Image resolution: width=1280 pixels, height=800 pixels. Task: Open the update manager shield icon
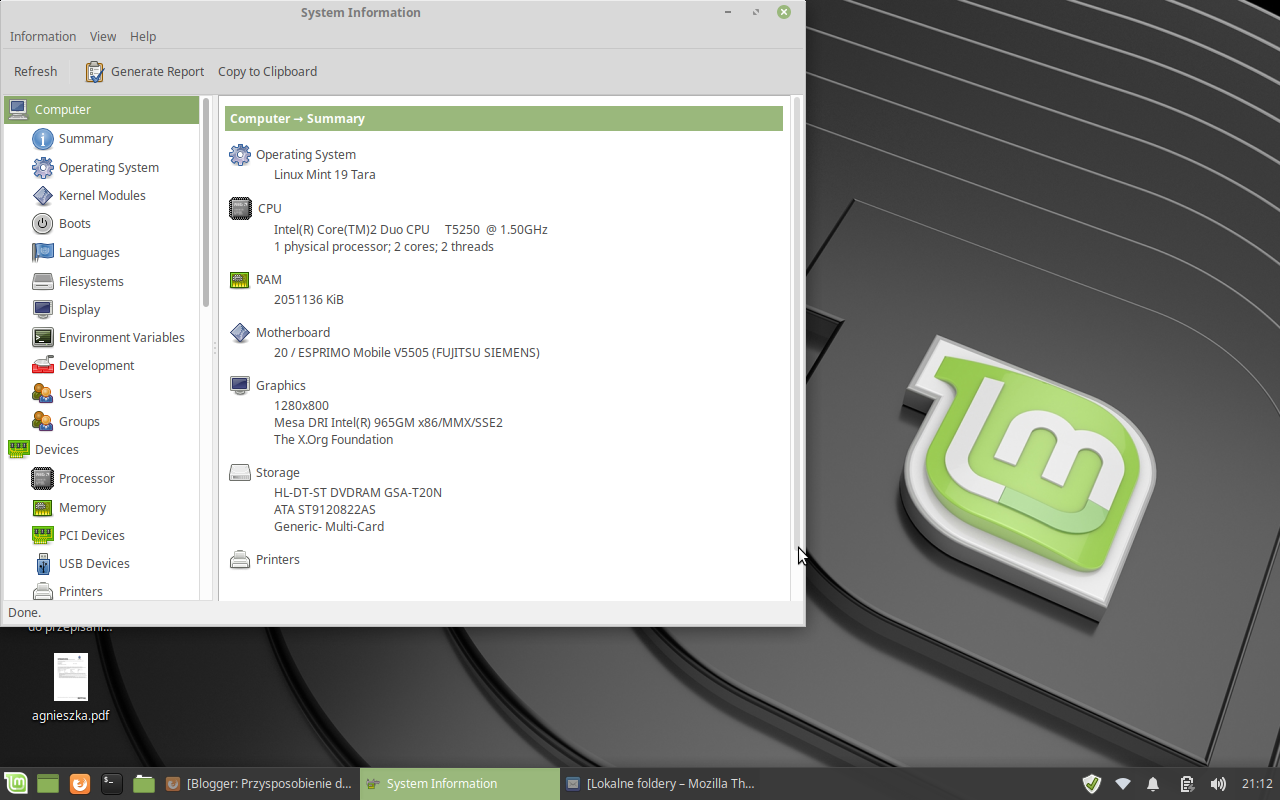coord(1092,784)
